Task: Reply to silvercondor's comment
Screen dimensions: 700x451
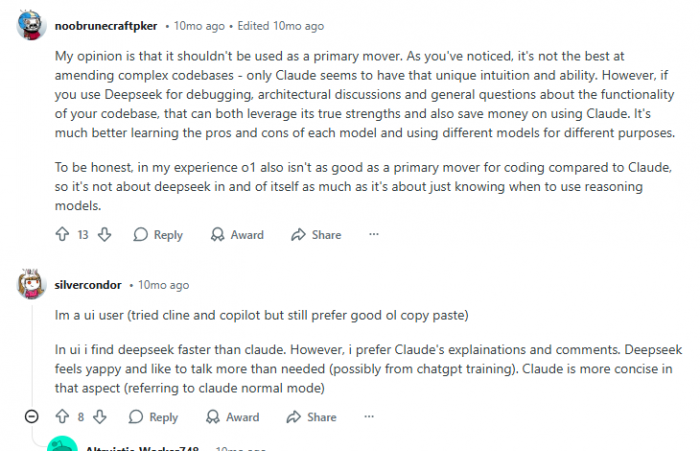Action: (x=153, y=417)
